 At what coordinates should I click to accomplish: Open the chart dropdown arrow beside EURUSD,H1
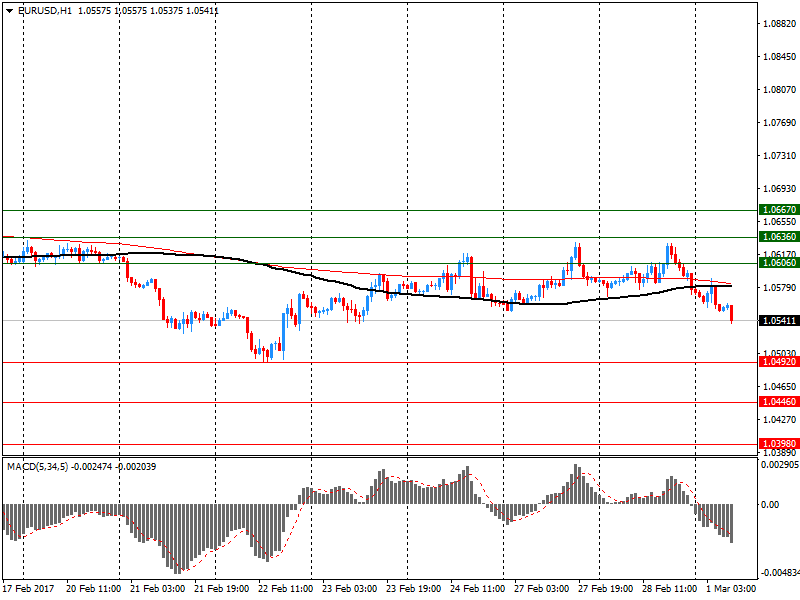click(10, 11)
